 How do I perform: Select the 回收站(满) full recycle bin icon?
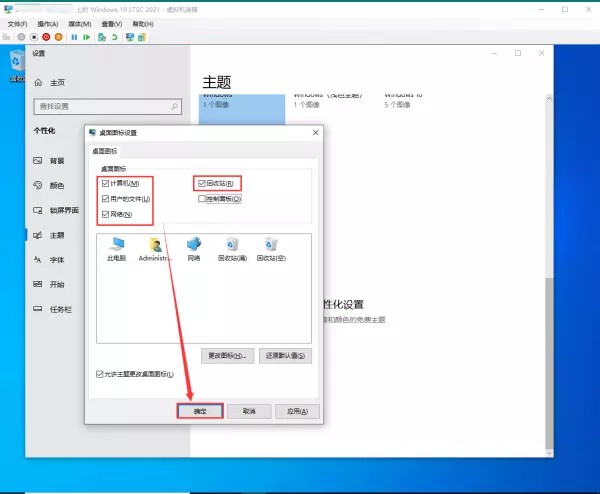pyautogui.click(x=232, y=249)
